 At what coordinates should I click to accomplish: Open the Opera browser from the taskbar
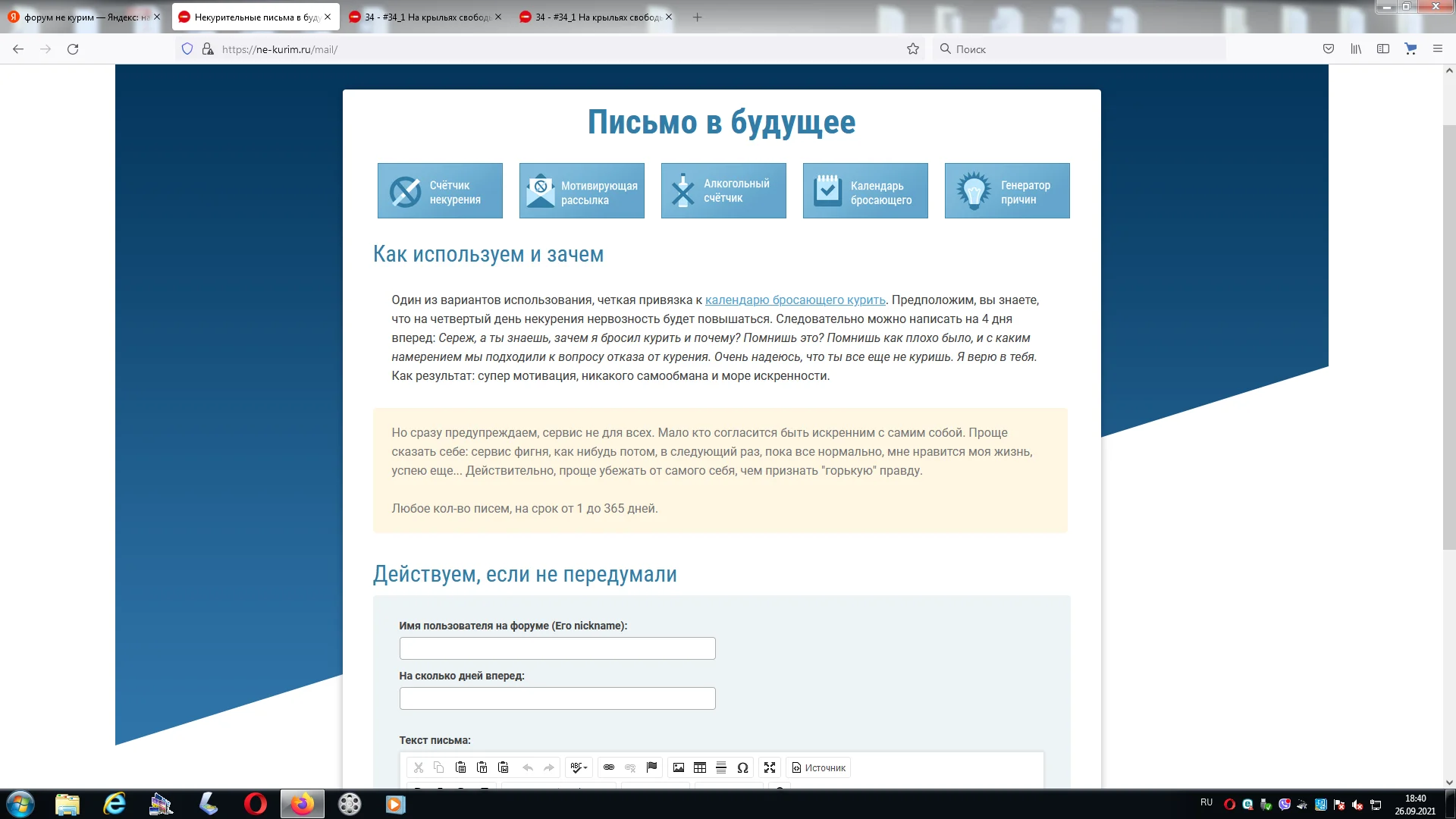(256, 804)
